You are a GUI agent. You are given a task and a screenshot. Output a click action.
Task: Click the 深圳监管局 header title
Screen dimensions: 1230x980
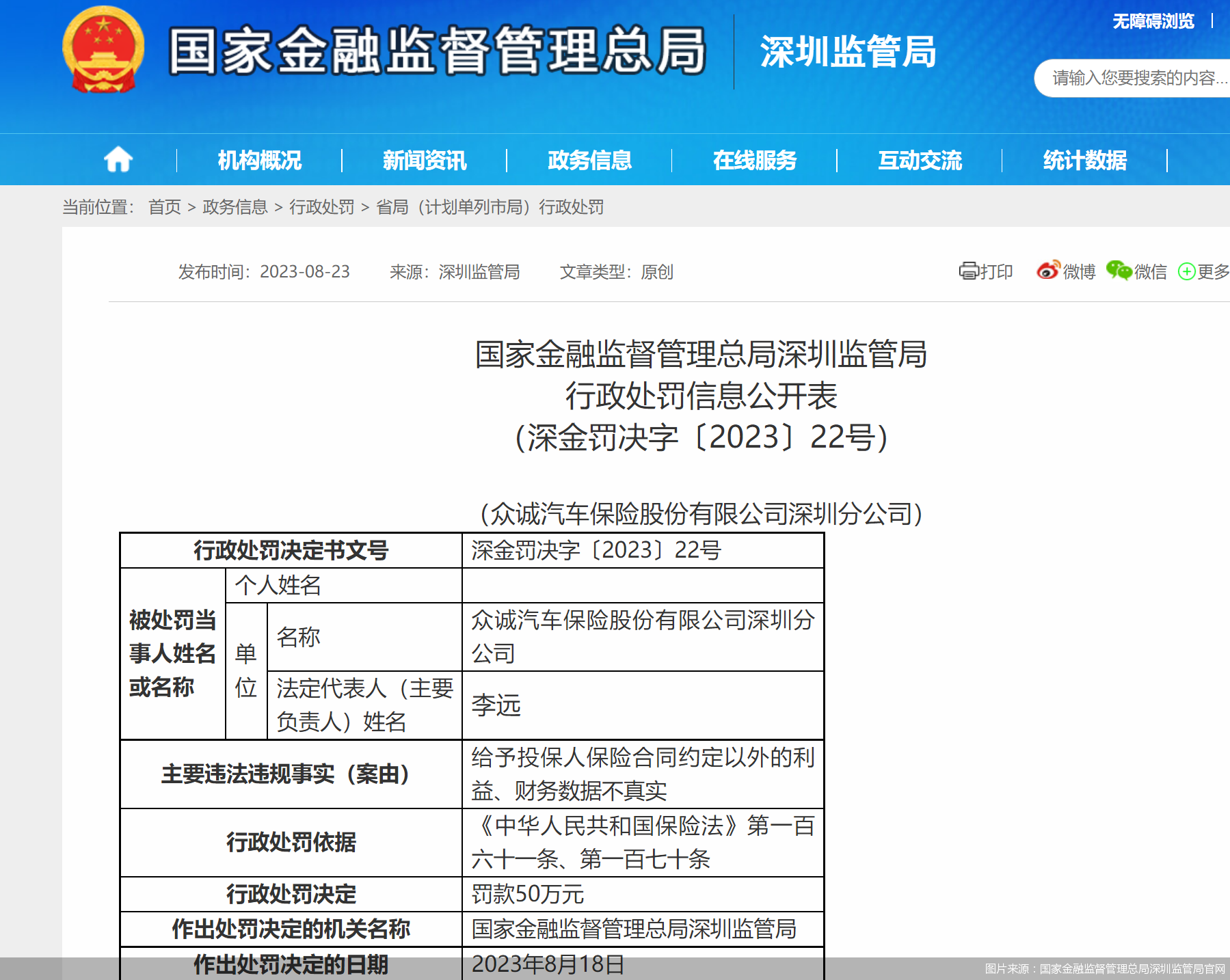(848, 52)
